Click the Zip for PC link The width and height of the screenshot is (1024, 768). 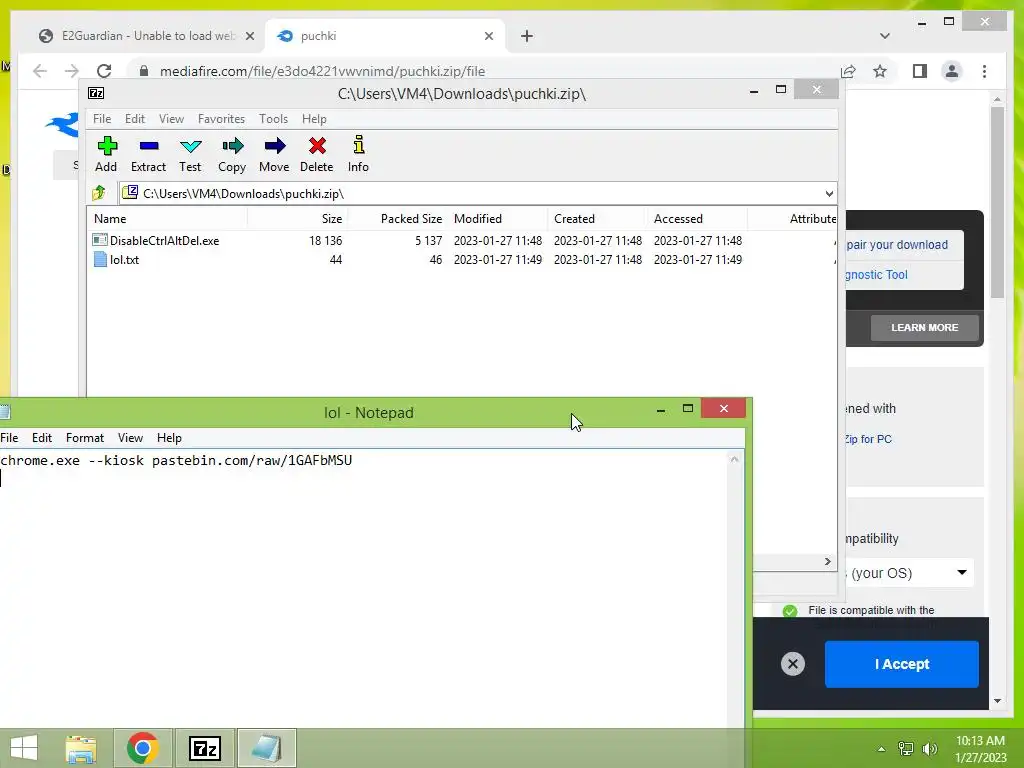point(868,439)
